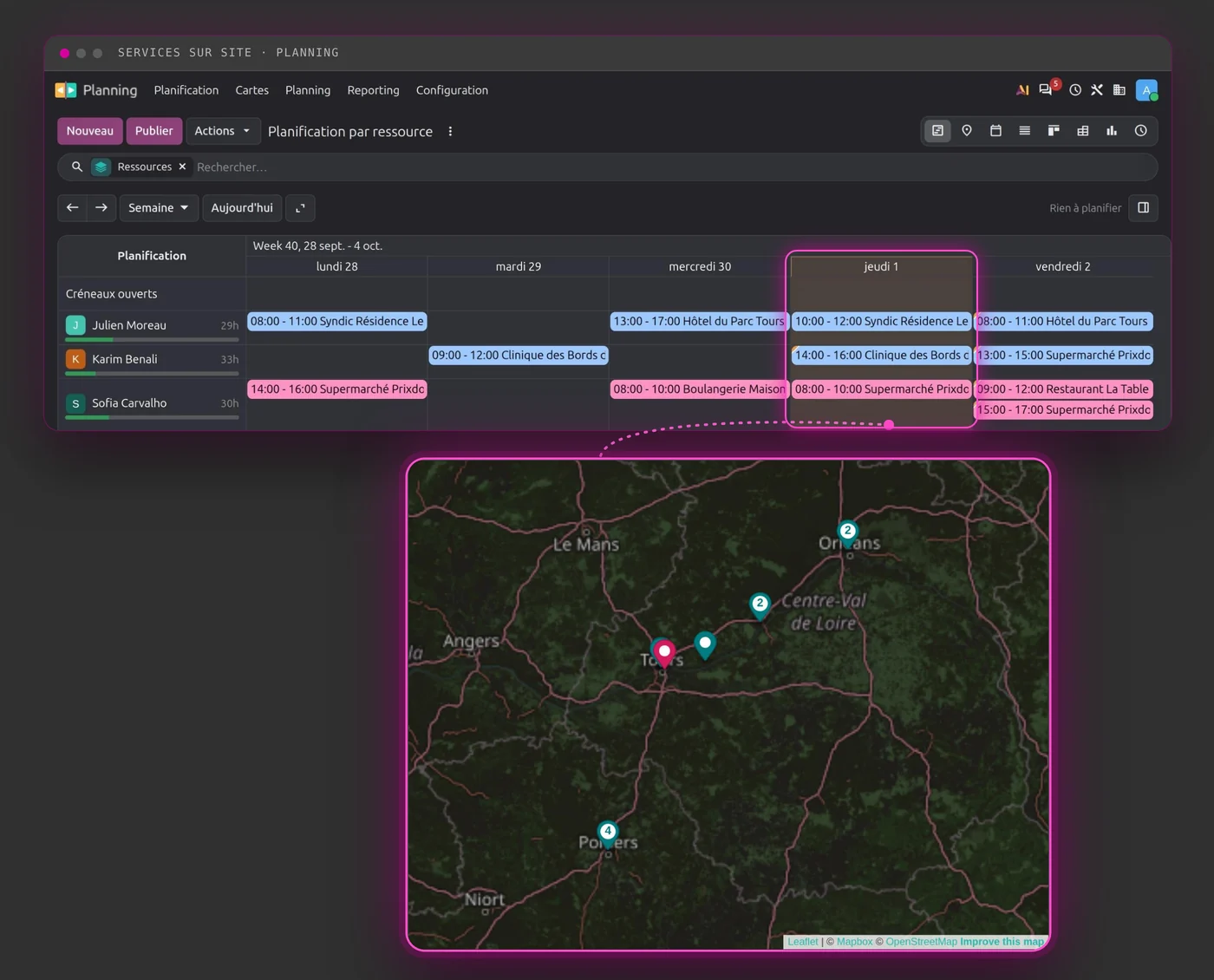Click the search magnifier icon
The width and height of the screenshot is (1214, 980).
[x=77, y=167]
